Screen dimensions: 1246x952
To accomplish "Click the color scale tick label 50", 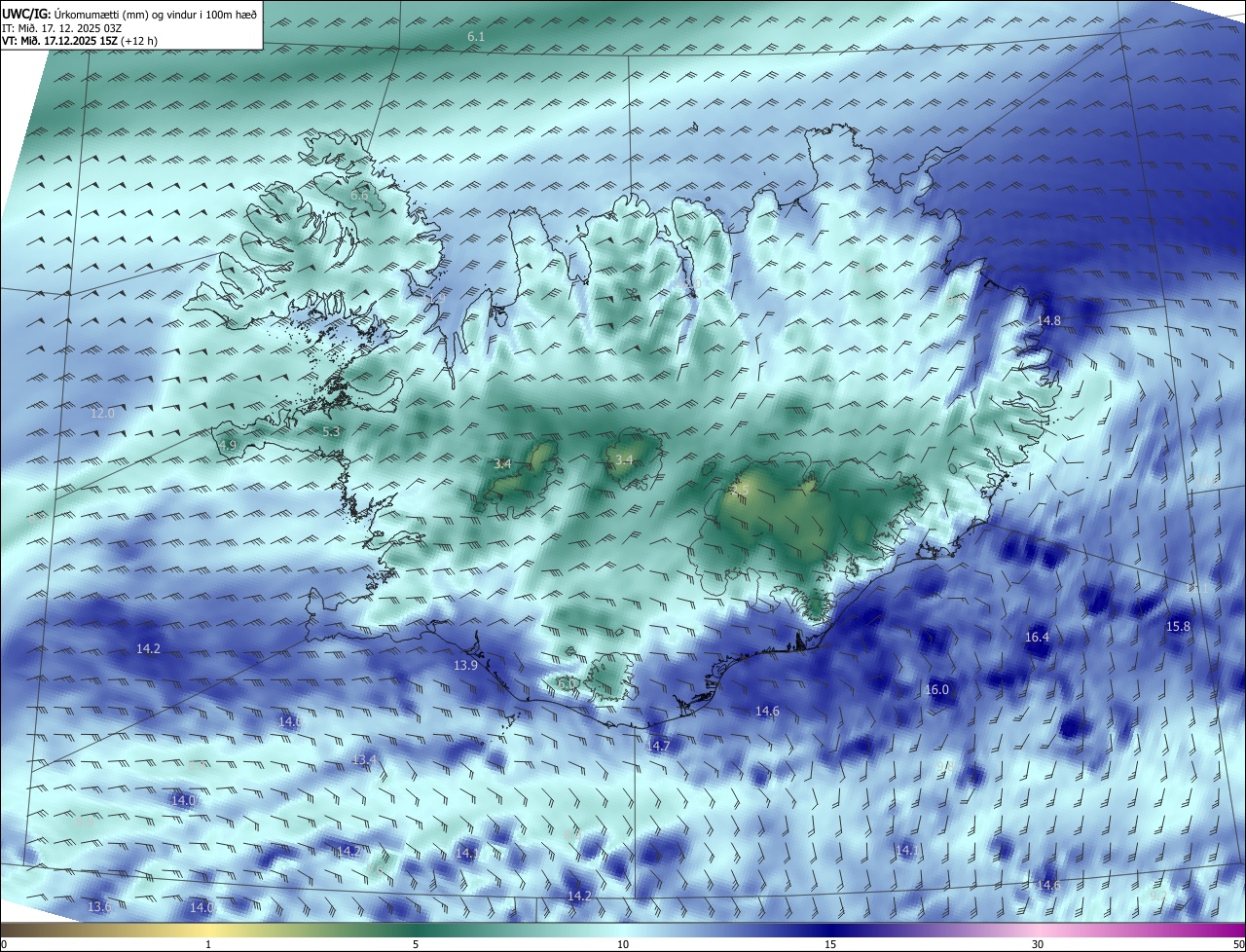I will (x=1238, y=944).
